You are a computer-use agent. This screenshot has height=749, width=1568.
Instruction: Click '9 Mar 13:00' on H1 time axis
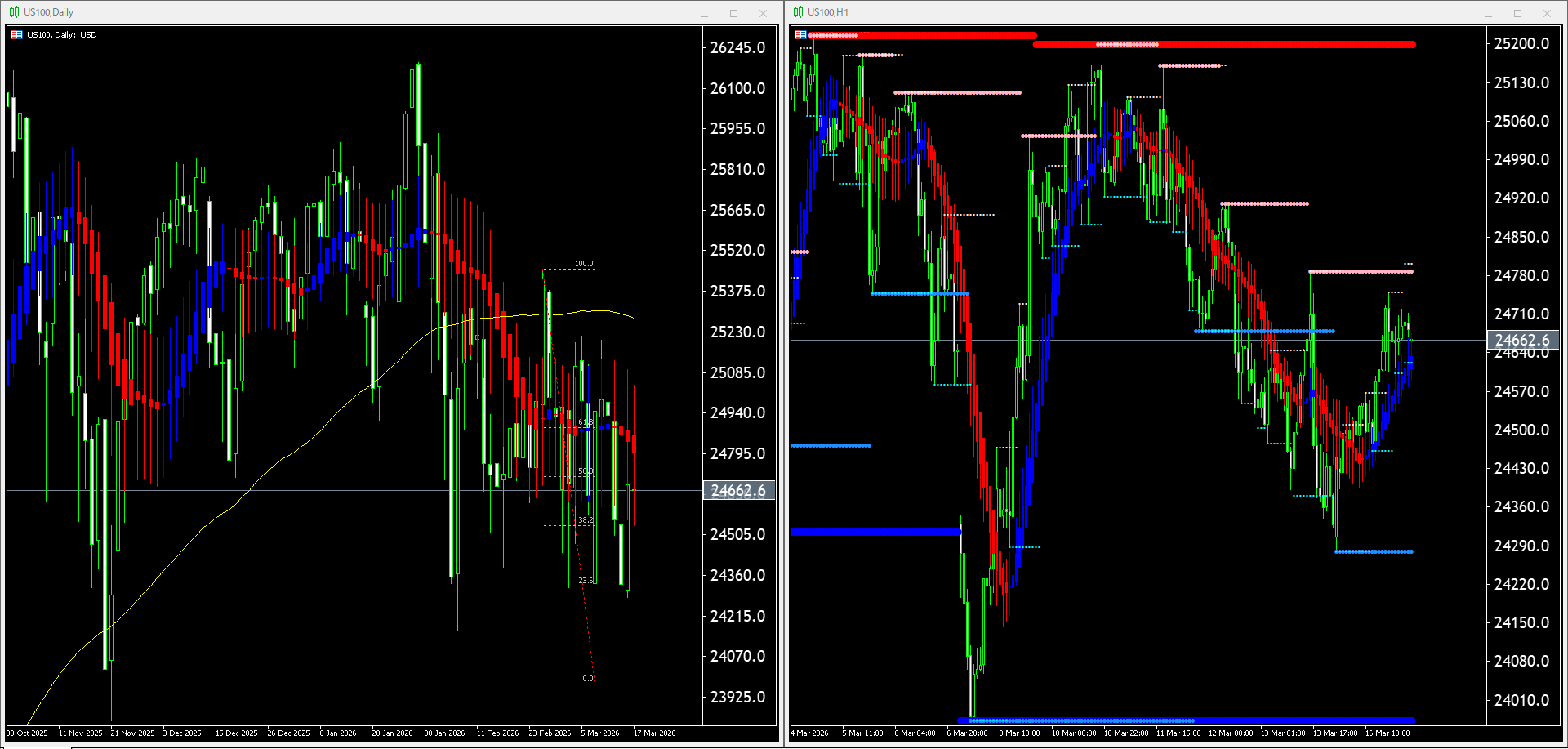point(1019,733)
